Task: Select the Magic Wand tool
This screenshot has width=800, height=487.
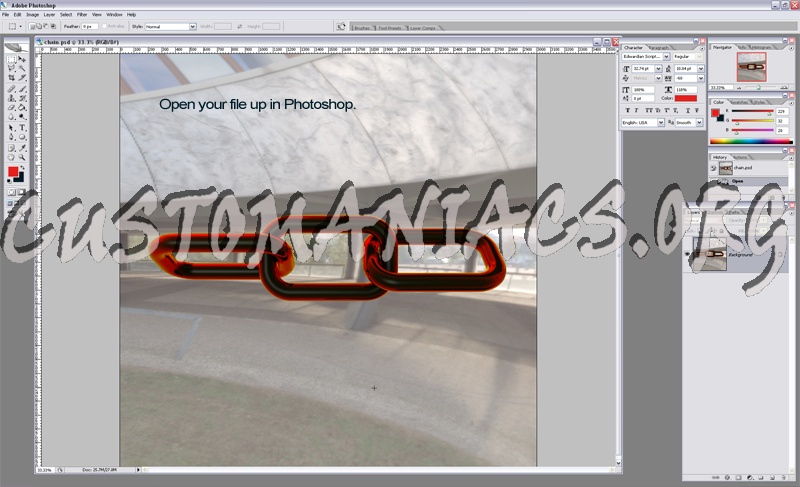Action: tap(22, 68)
